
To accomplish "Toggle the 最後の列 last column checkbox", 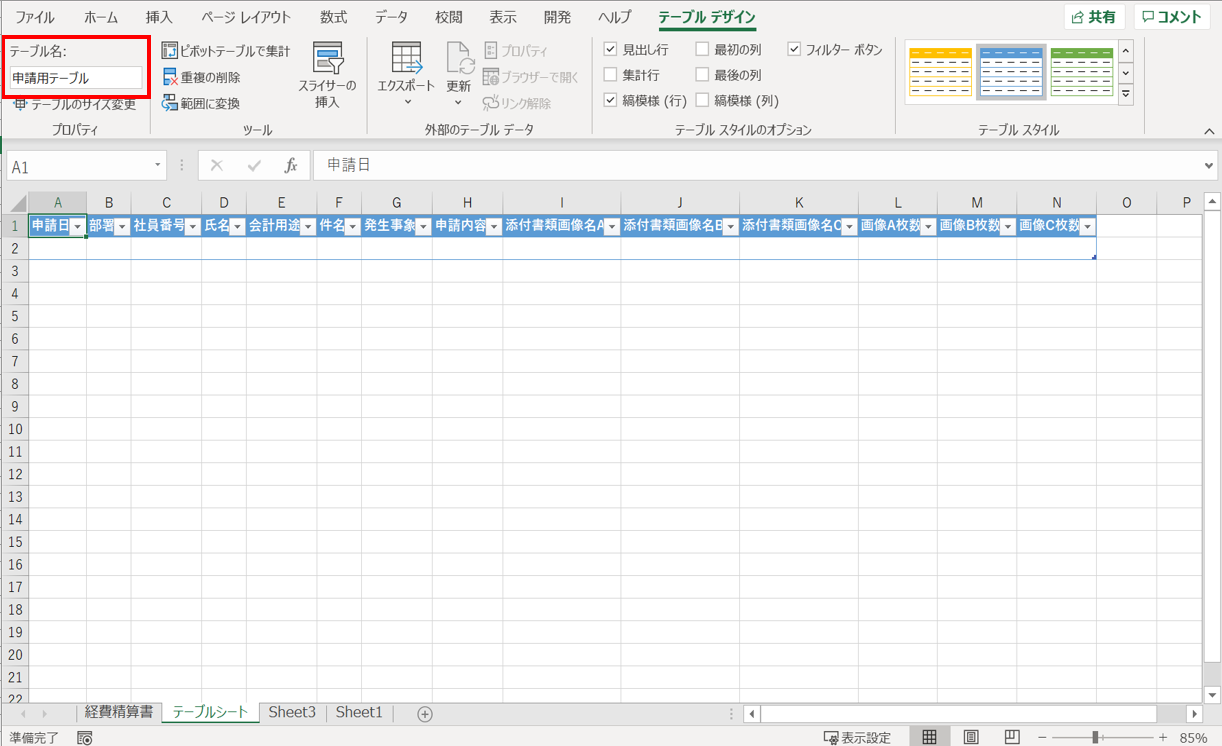I will click(702, 74).
